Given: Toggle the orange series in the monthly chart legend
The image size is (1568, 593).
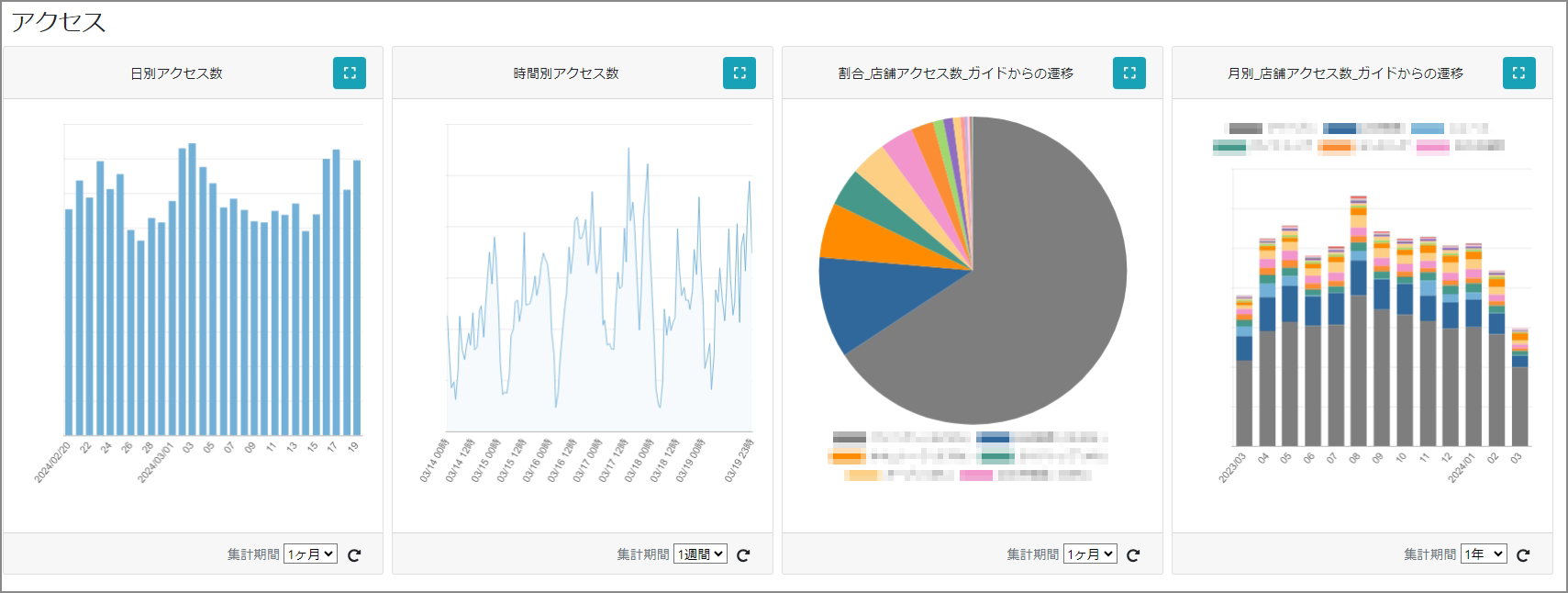Looking at the screenshot, I should (x=1334, y=146).
